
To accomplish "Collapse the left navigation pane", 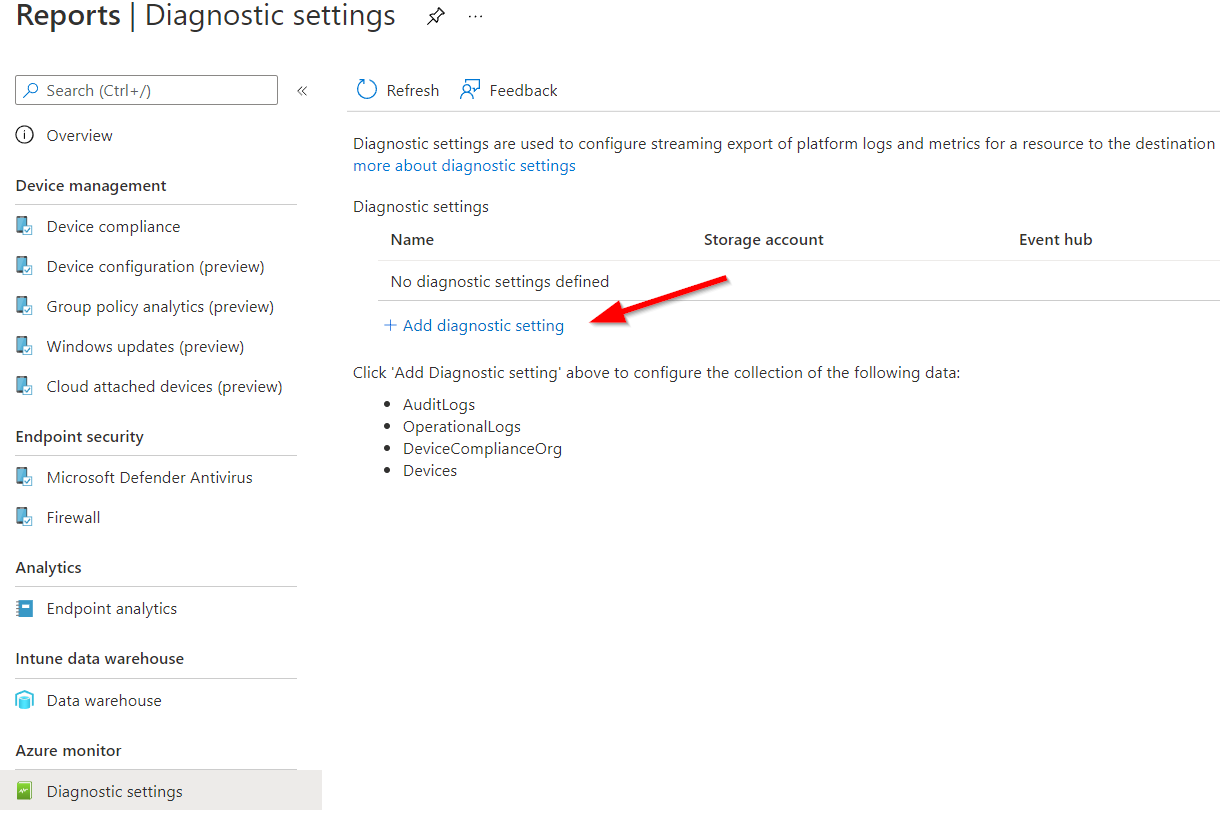I will click(x=302, y=90).
